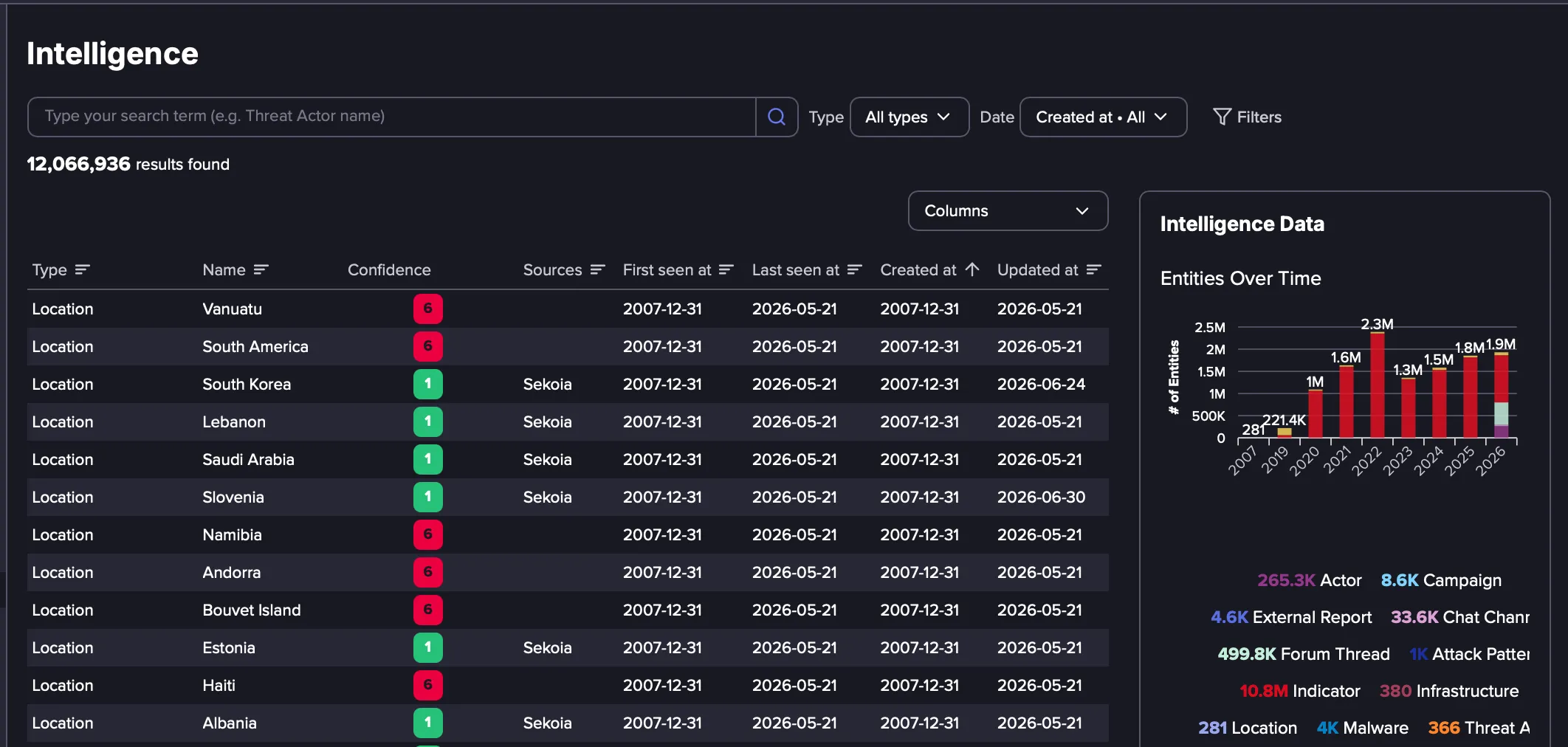Click the search magnifier icon button
The height and width of the screenshot is (747, 1568).
coord(777,117)
